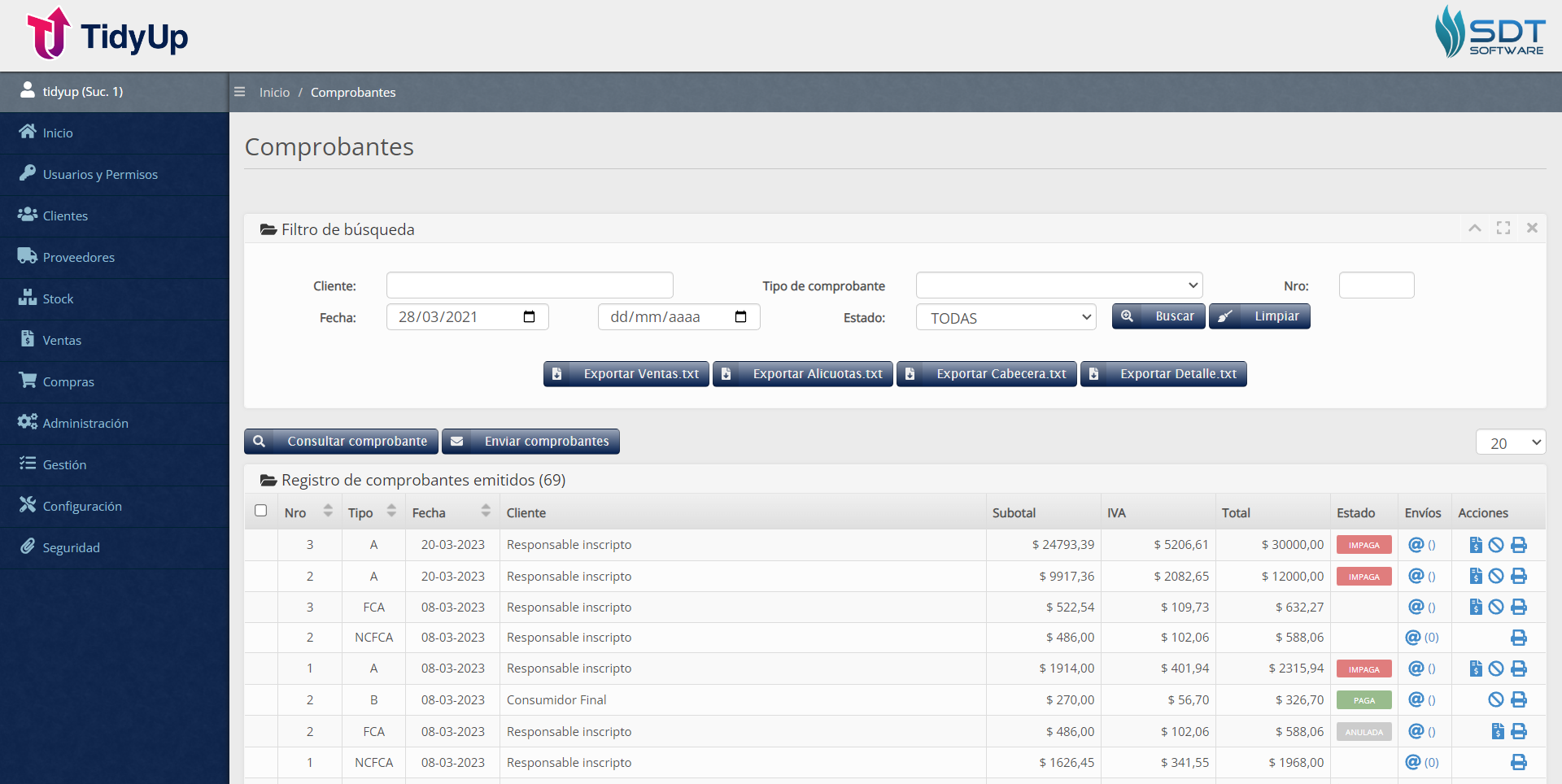The height and width of the screenshot is (784, 1562).
Task: Open Stock sidebar menu item
Action: 114,298
